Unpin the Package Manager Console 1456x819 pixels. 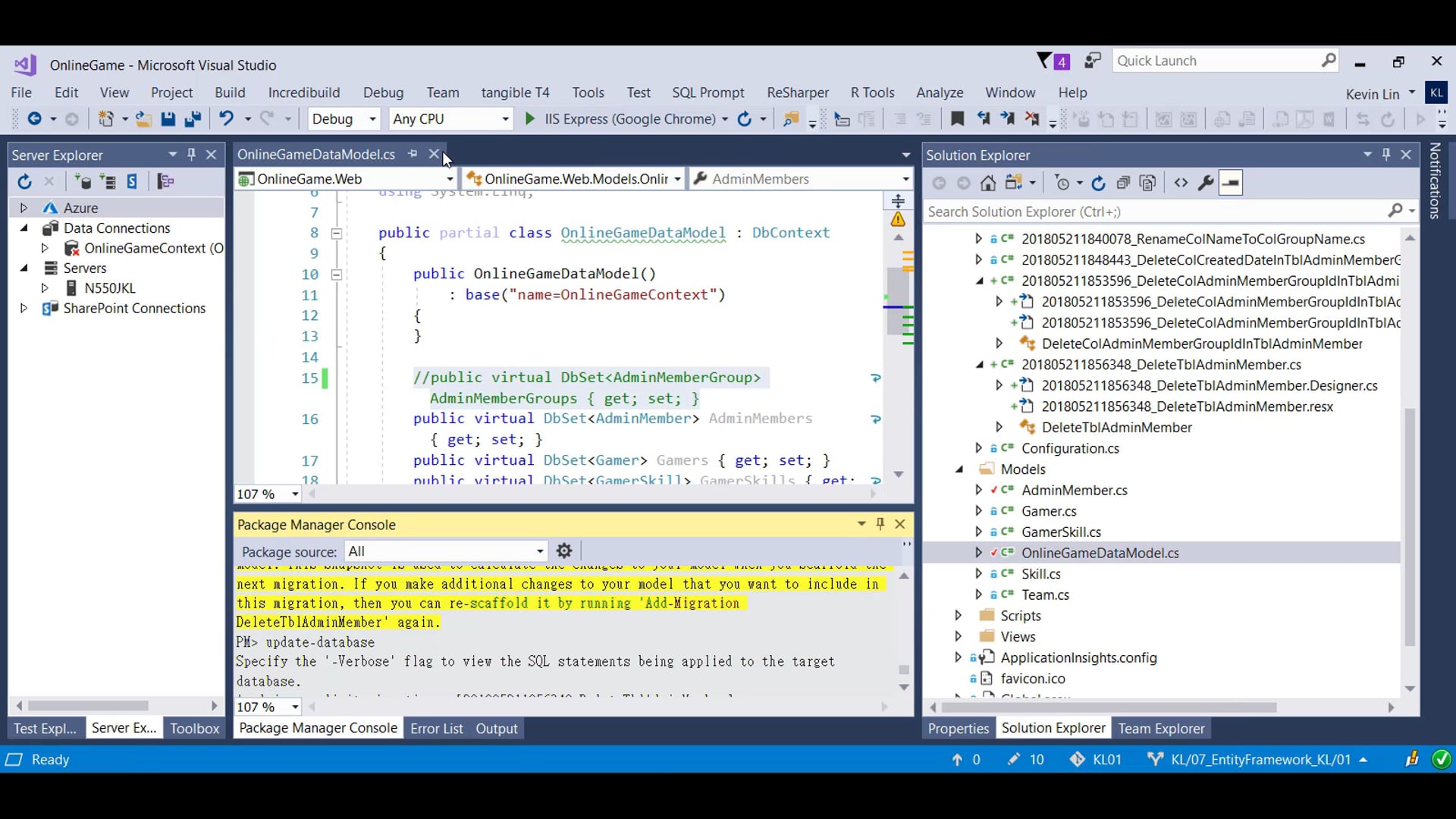coord(880,524)
